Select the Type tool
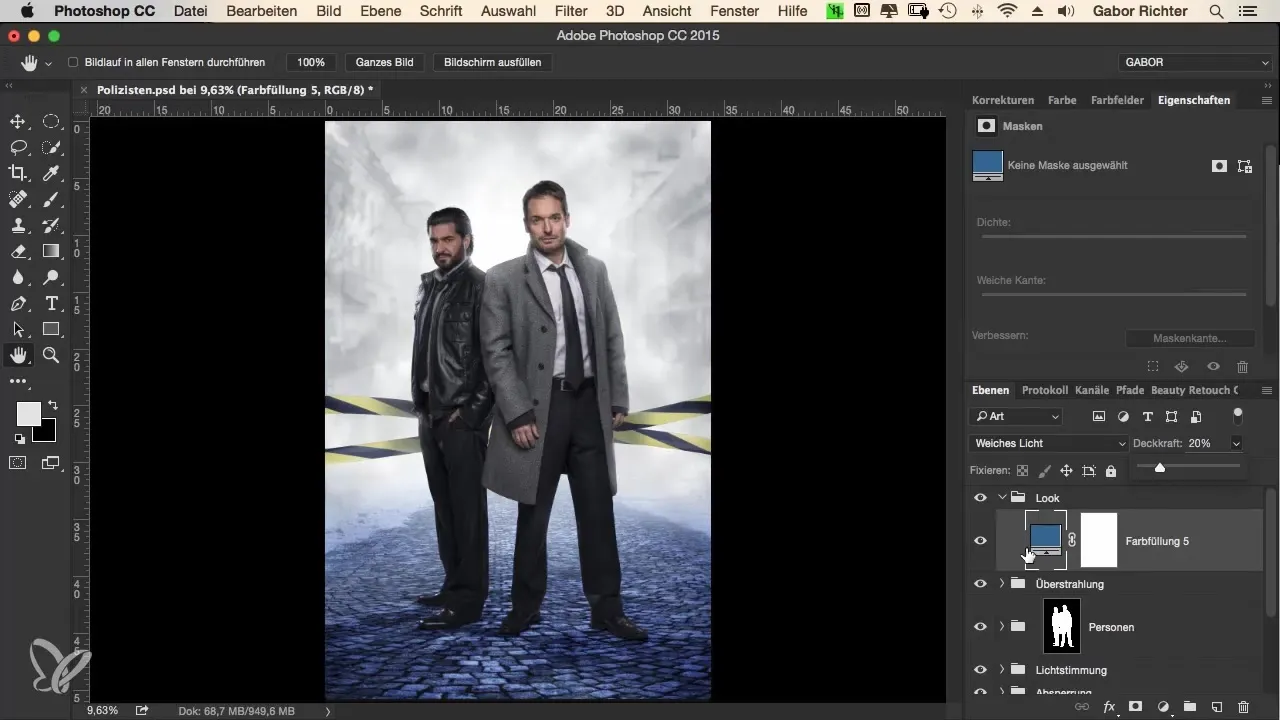Viewport: 1280px width, 720px height. [x=51, y=303]
